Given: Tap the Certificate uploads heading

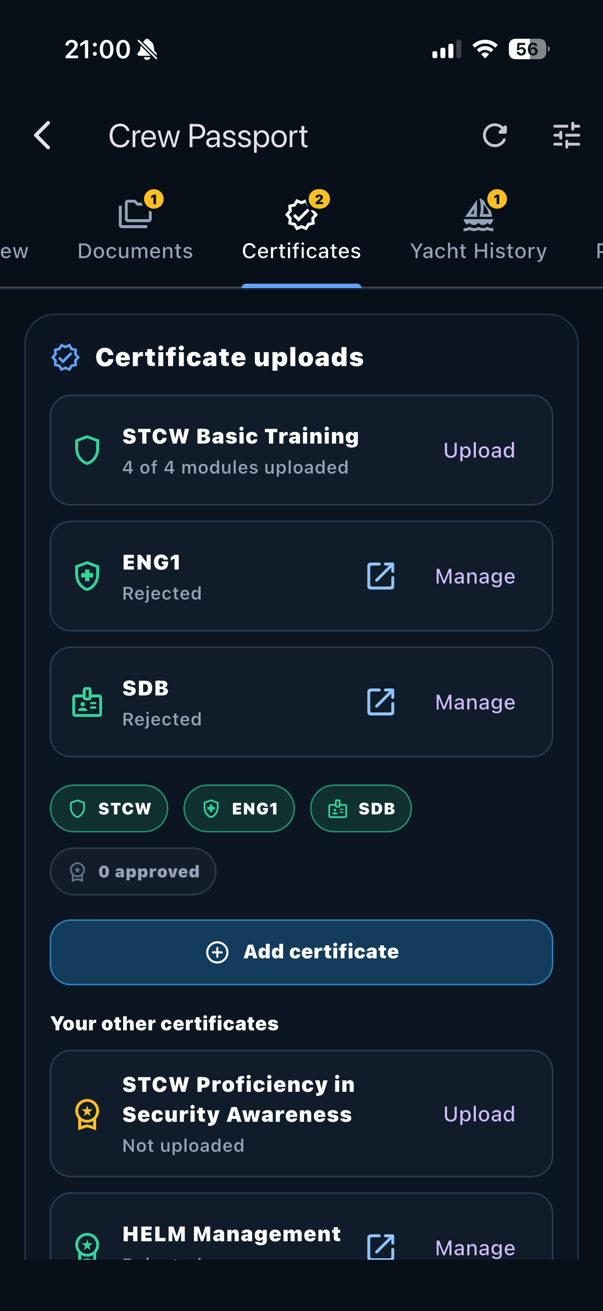Looking at the screenshot, I should coord(229,357).
